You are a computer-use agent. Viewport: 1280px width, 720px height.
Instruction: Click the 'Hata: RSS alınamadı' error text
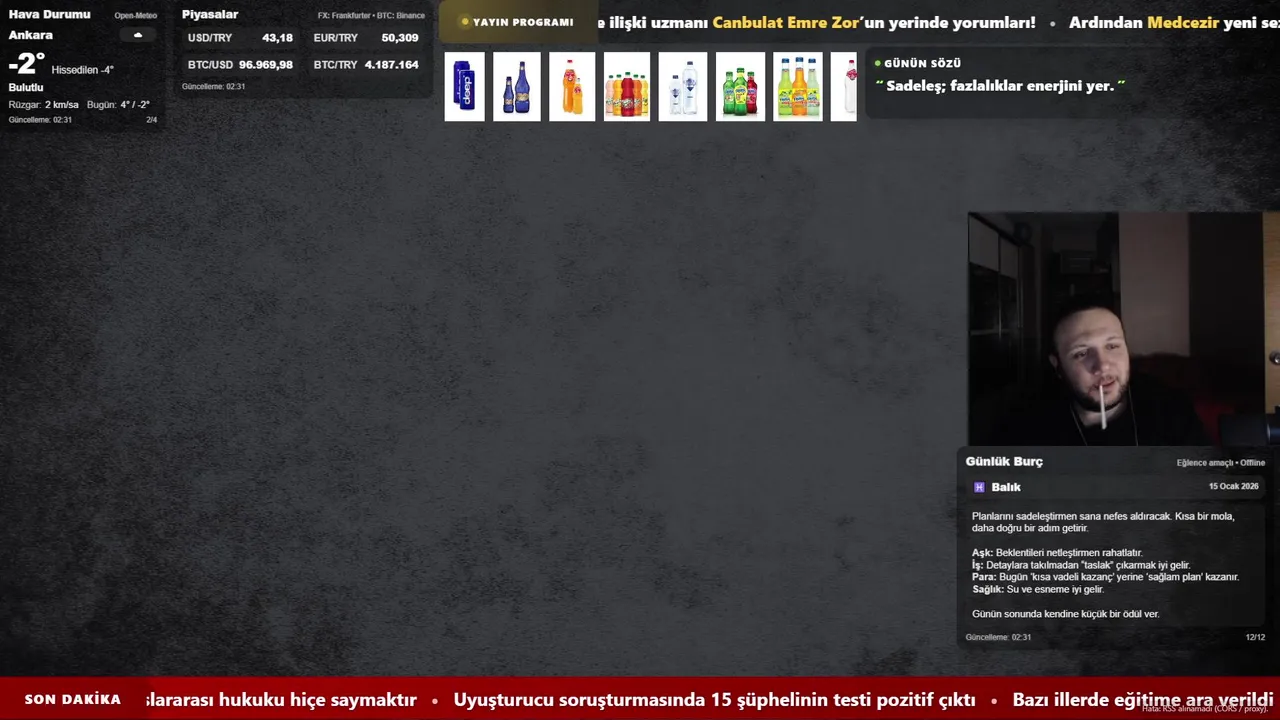click(x=1205, y=708)
